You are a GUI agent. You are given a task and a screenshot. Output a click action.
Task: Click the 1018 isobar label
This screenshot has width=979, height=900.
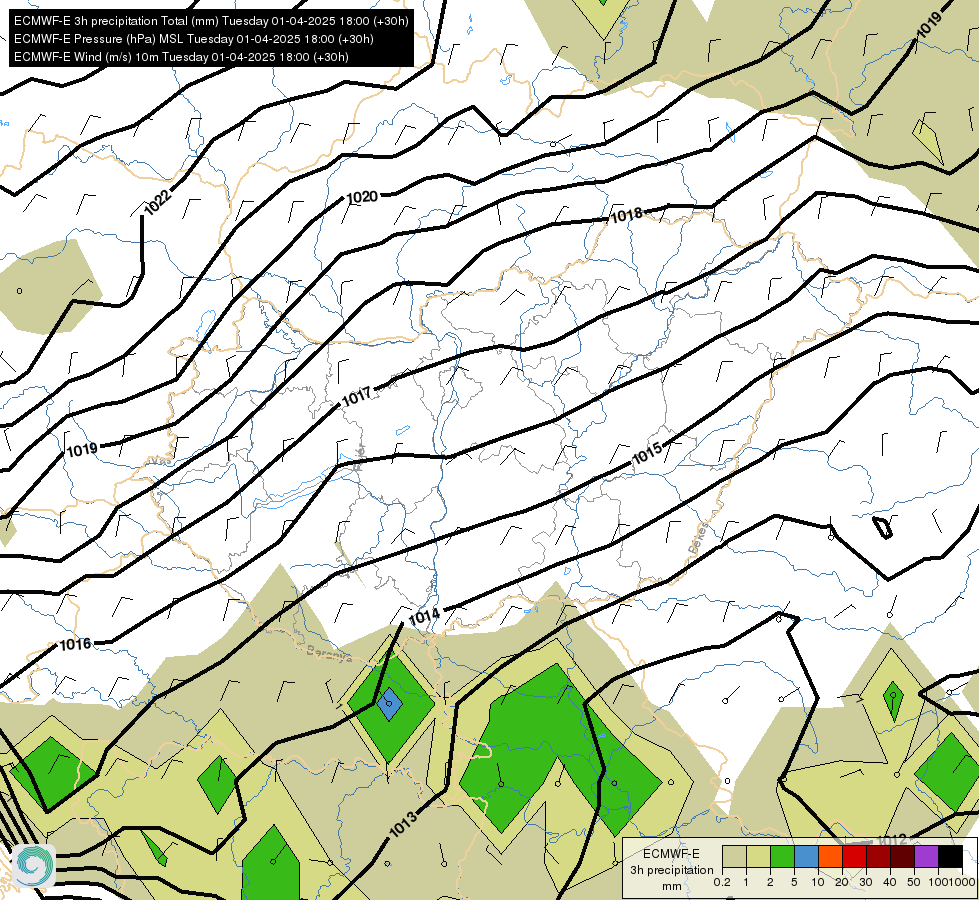pos(626,215)
